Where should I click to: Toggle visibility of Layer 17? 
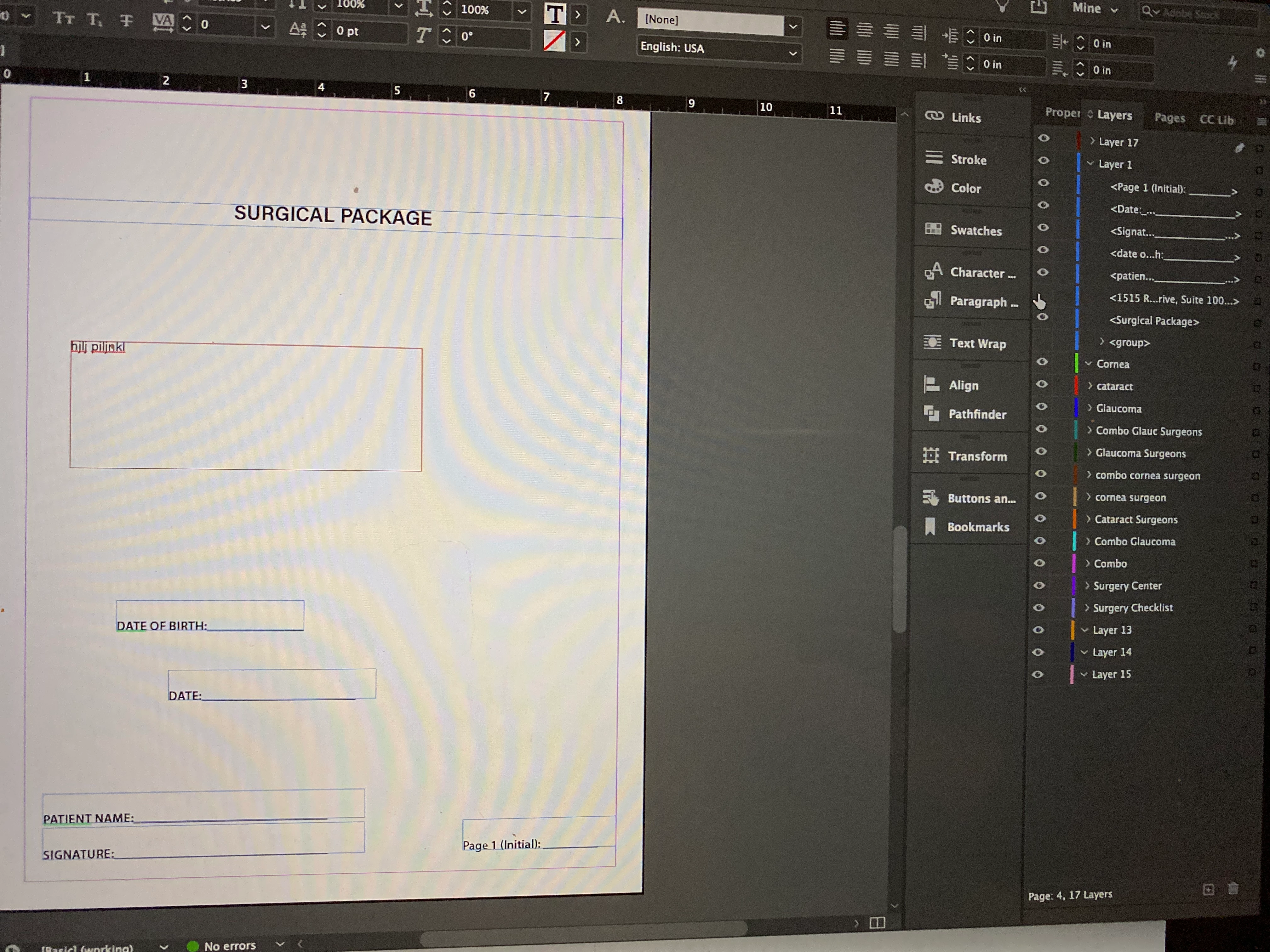pyautogui.click(x=1044, y=138)
